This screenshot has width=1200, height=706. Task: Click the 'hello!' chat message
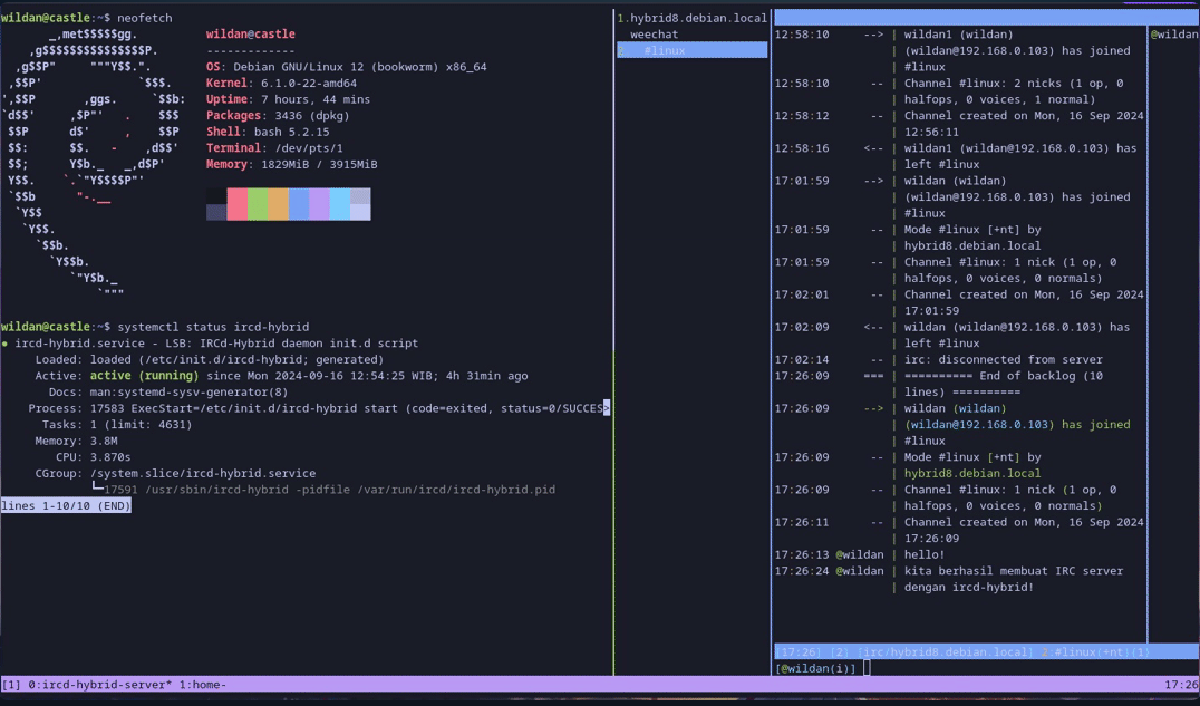[x=924, y=555]
